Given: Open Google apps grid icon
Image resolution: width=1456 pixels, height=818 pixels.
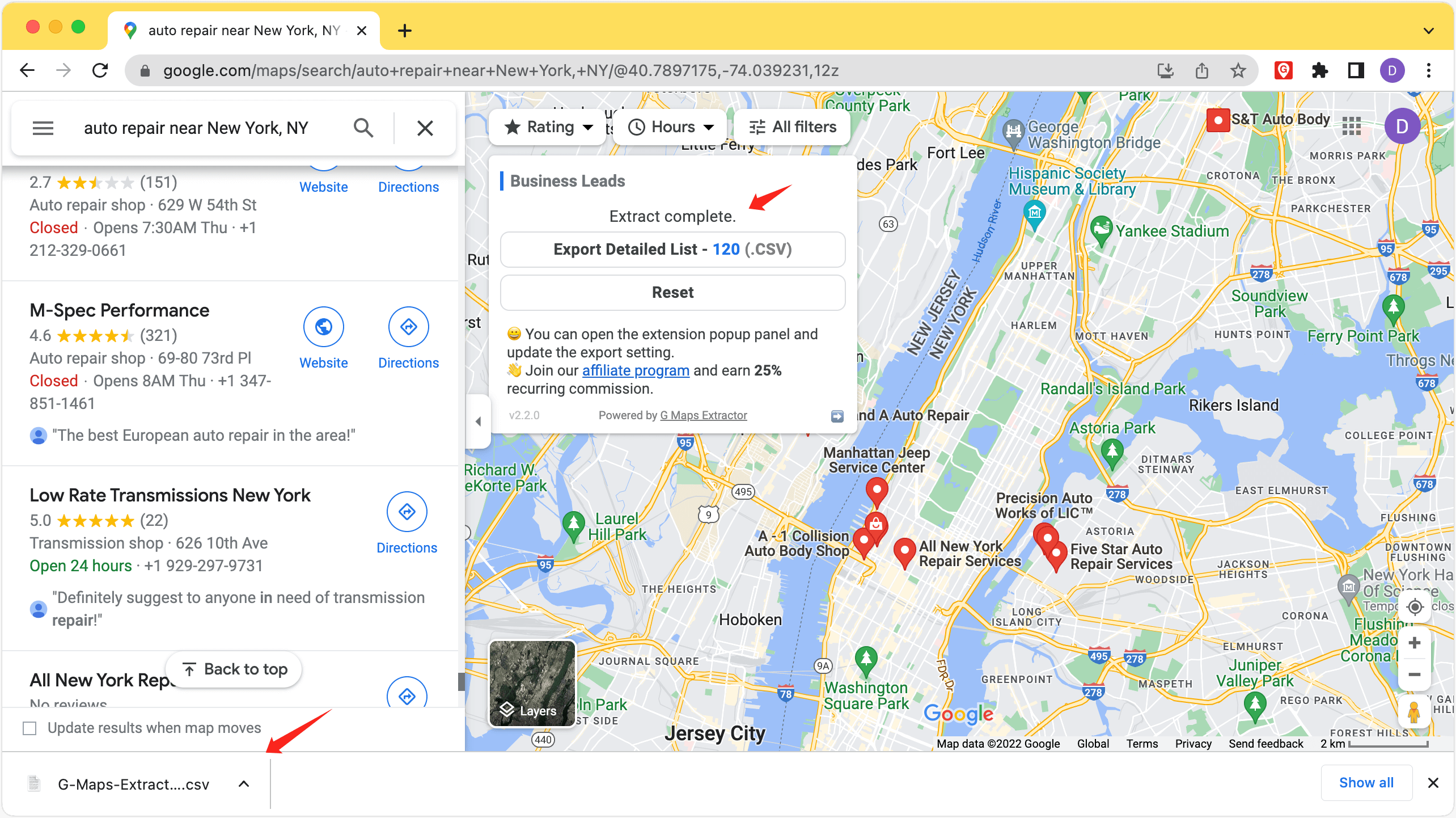Looking at the screenshot, I should pos(1352,126).
